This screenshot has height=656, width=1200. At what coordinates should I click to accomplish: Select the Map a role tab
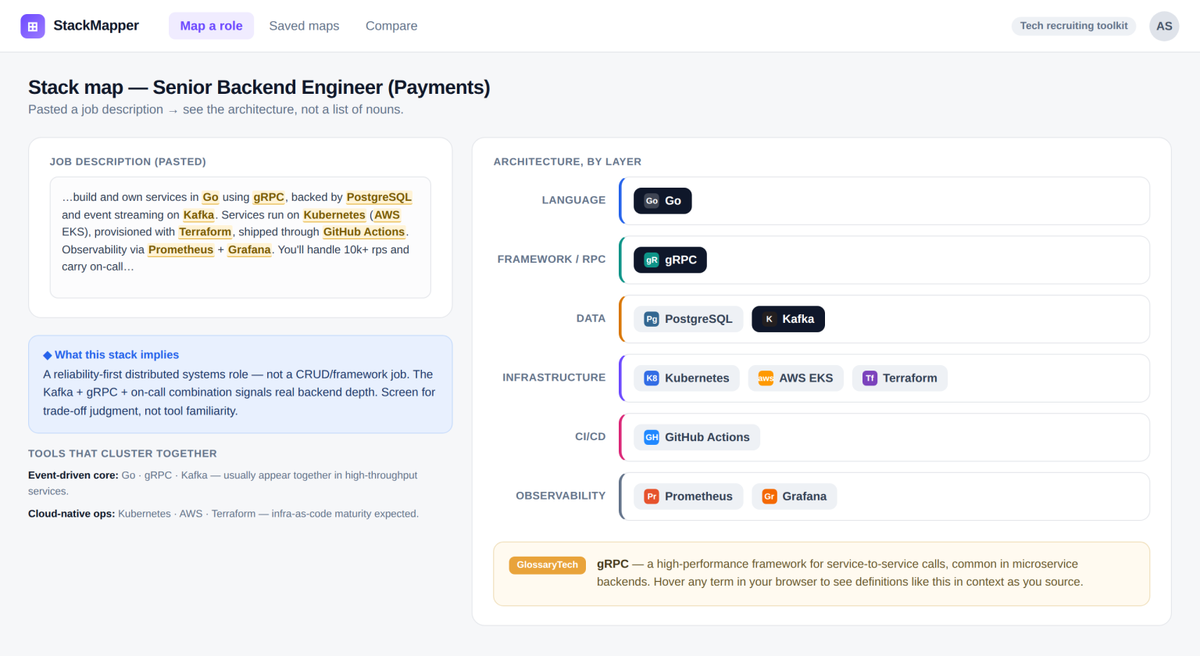click(x=211, y=26)
